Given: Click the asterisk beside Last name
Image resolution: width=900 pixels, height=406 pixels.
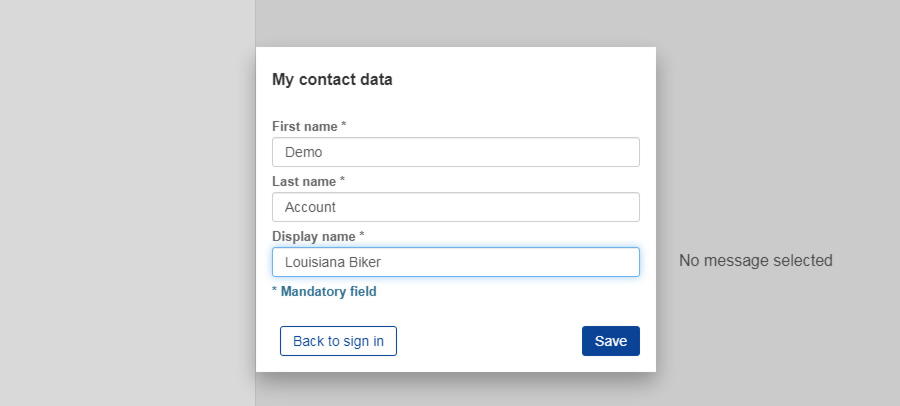Looking at the screenshot, I should (342, 181).
